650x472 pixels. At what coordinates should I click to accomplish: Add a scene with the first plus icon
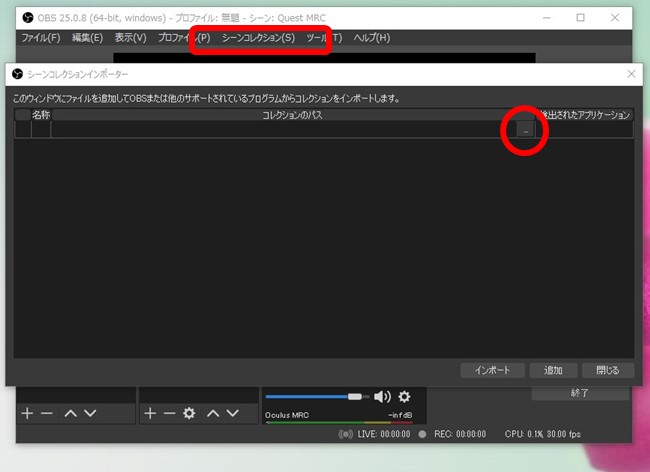pos(27,413)
